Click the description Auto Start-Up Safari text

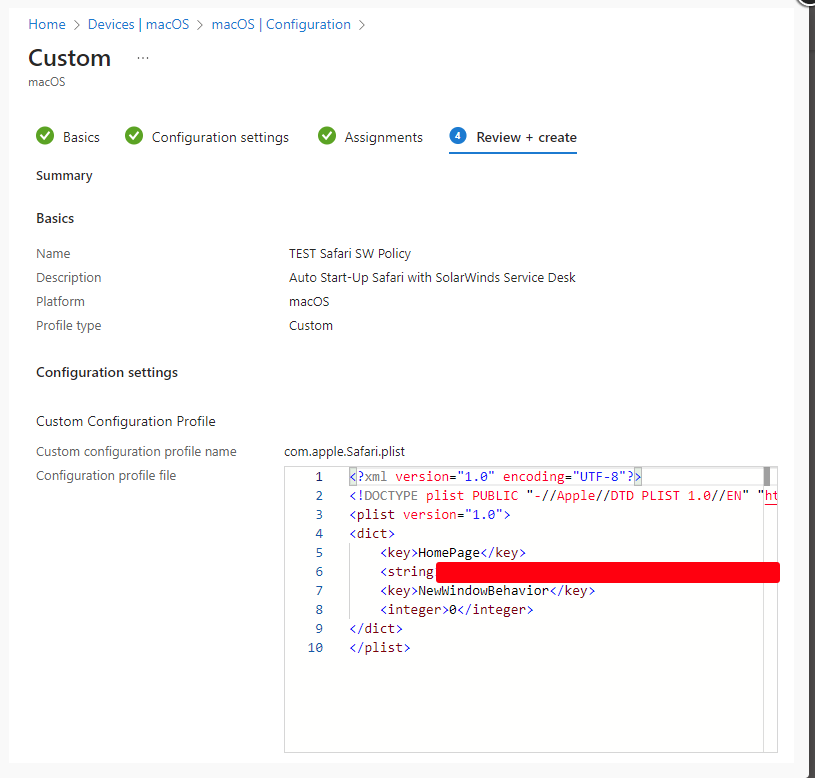(x=432, y=278)
